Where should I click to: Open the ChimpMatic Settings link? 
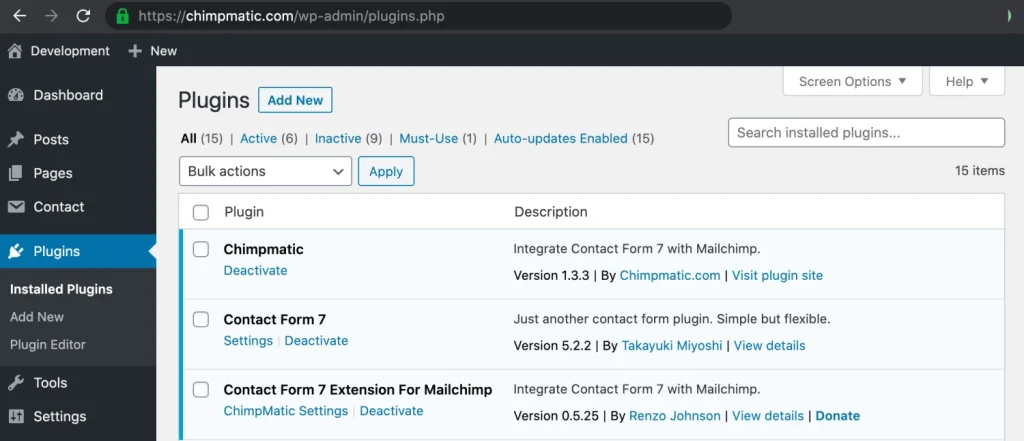285,411
